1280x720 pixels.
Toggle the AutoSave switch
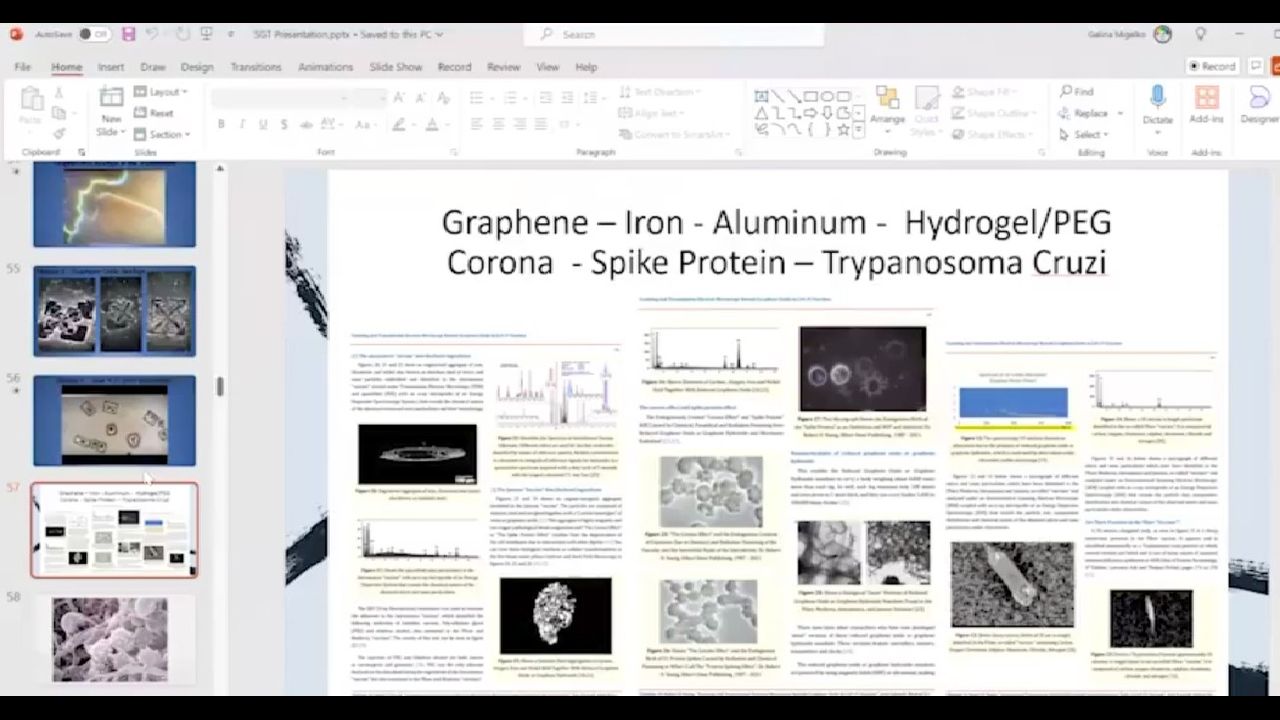click(x=94, y=34)
